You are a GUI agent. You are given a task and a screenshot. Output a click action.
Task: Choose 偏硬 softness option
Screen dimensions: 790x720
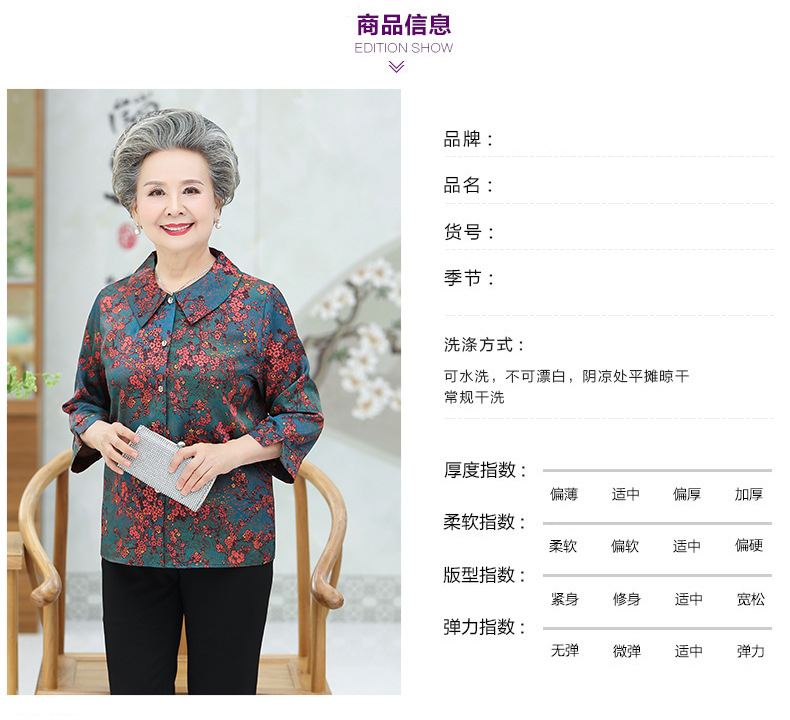749,545
